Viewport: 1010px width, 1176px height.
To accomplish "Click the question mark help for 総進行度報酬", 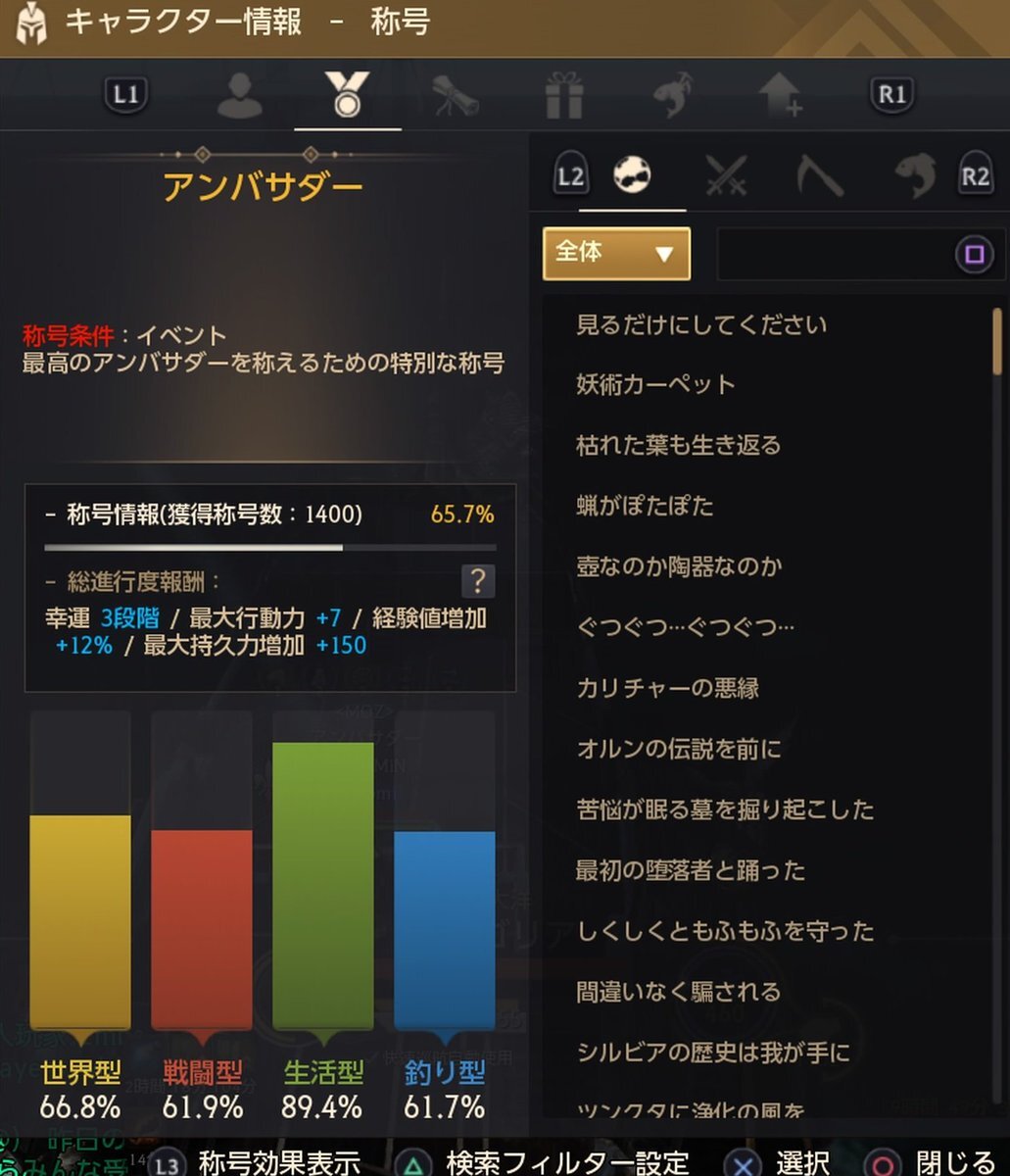I will click(477, 581).
